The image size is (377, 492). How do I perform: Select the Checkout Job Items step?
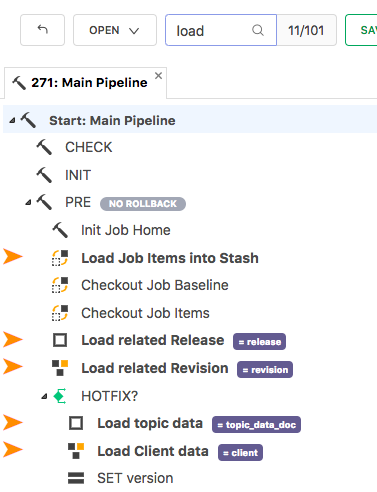pyautogui.click(x=145, y=313)
